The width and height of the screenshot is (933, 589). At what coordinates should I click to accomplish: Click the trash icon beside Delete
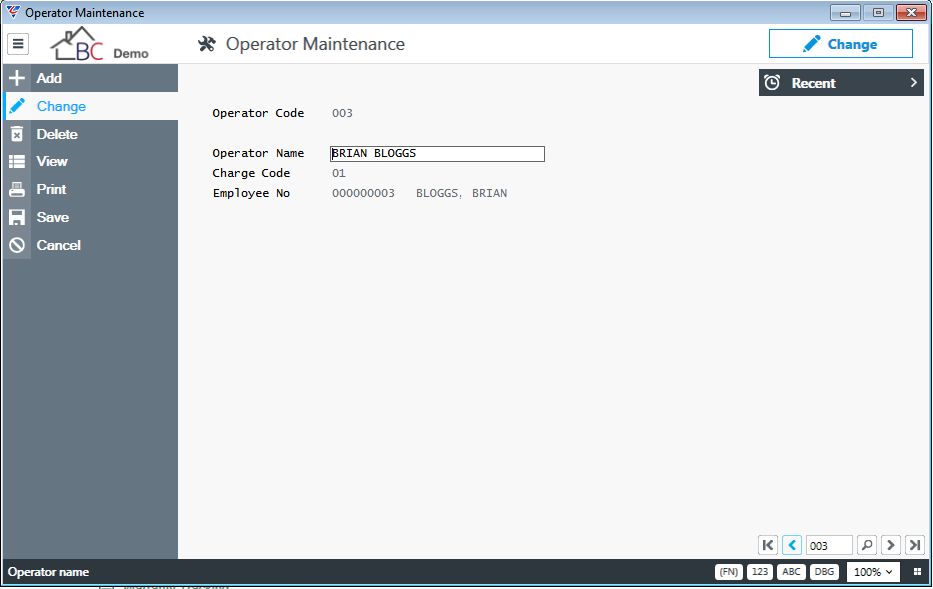pos(17,134)
